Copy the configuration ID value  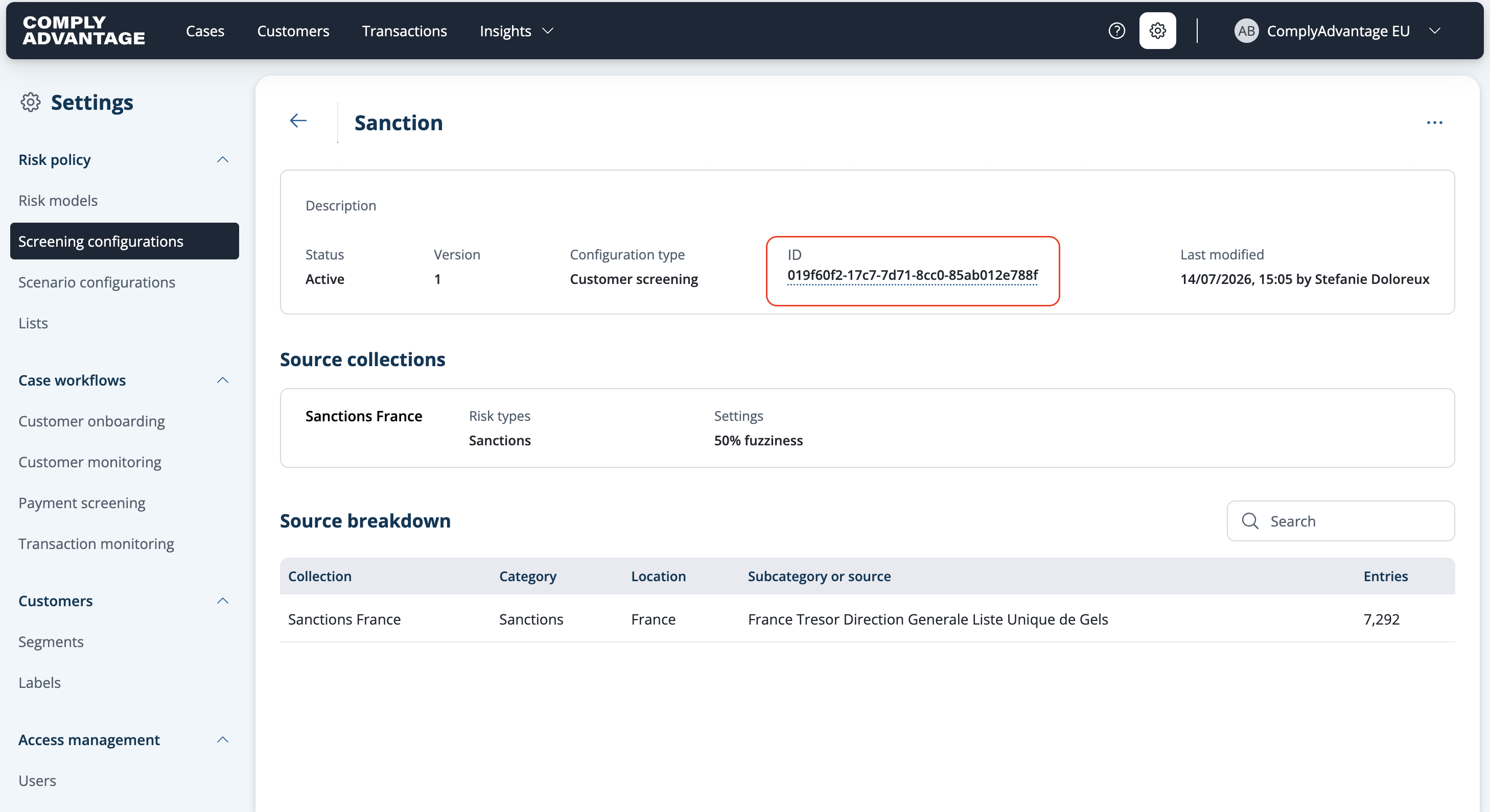912,275
